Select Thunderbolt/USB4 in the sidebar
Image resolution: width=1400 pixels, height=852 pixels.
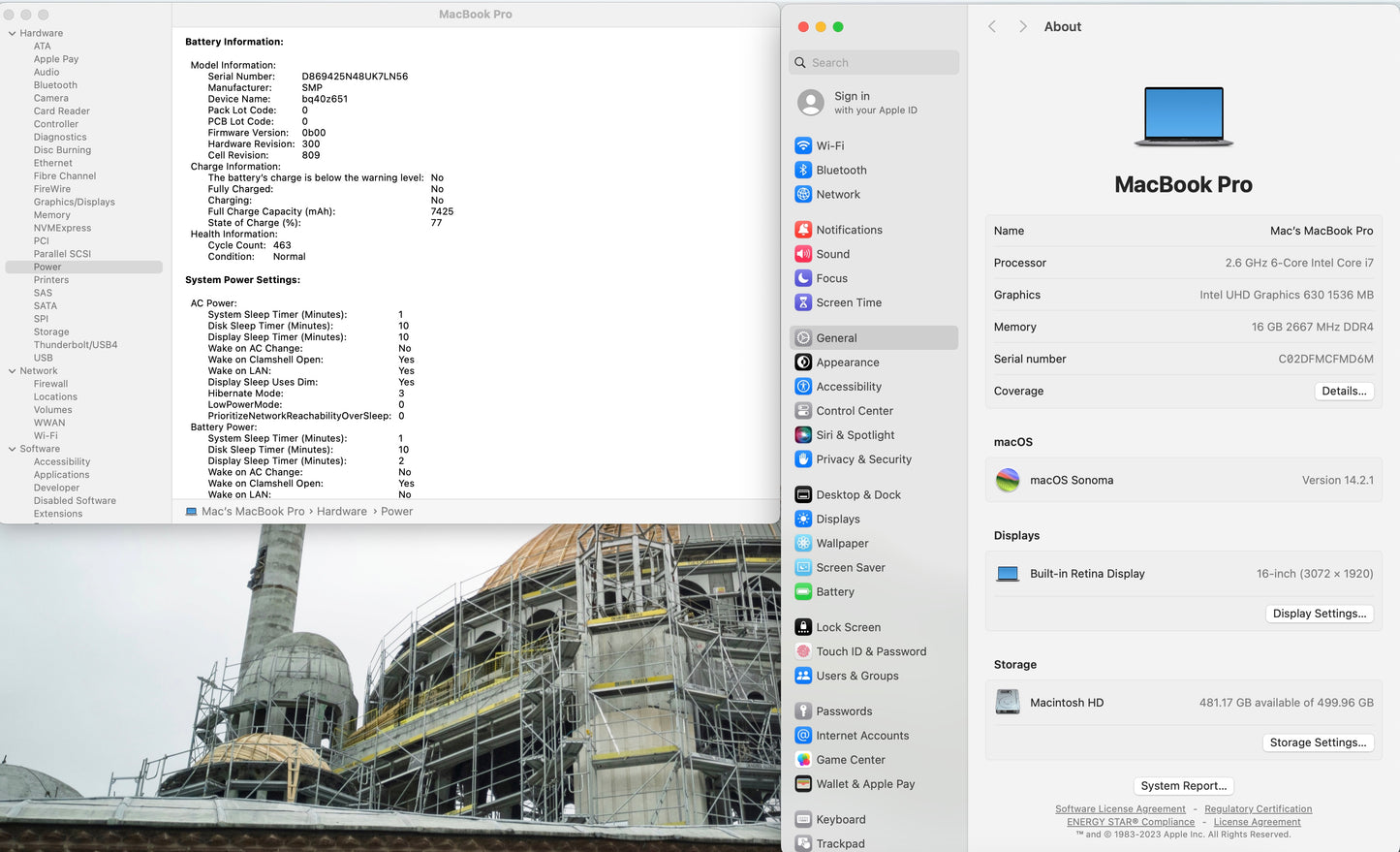coord(76,345)
